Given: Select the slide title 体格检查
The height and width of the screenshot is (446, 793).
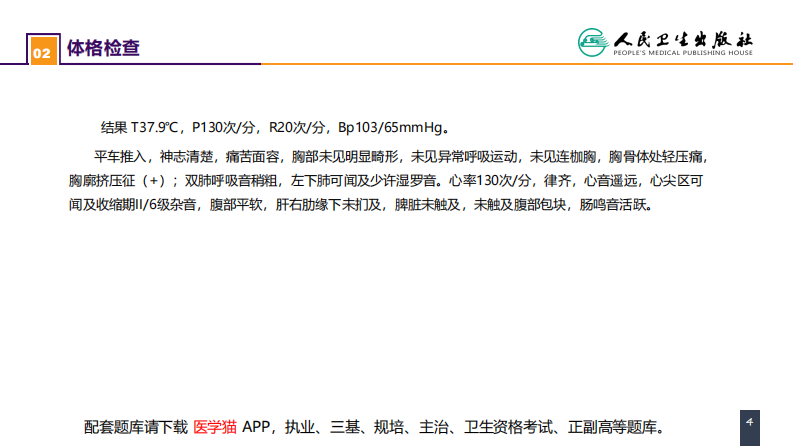Looking at the screenshot, I should click(103, 47).
